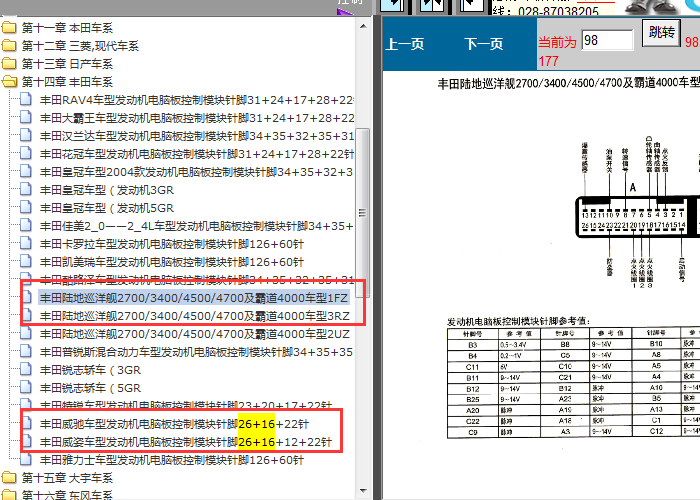Viewport: 700px width, 500px height.
Task: Collapse the open 第十四章 丰田车系 folder
Action: tap(9, 82)
